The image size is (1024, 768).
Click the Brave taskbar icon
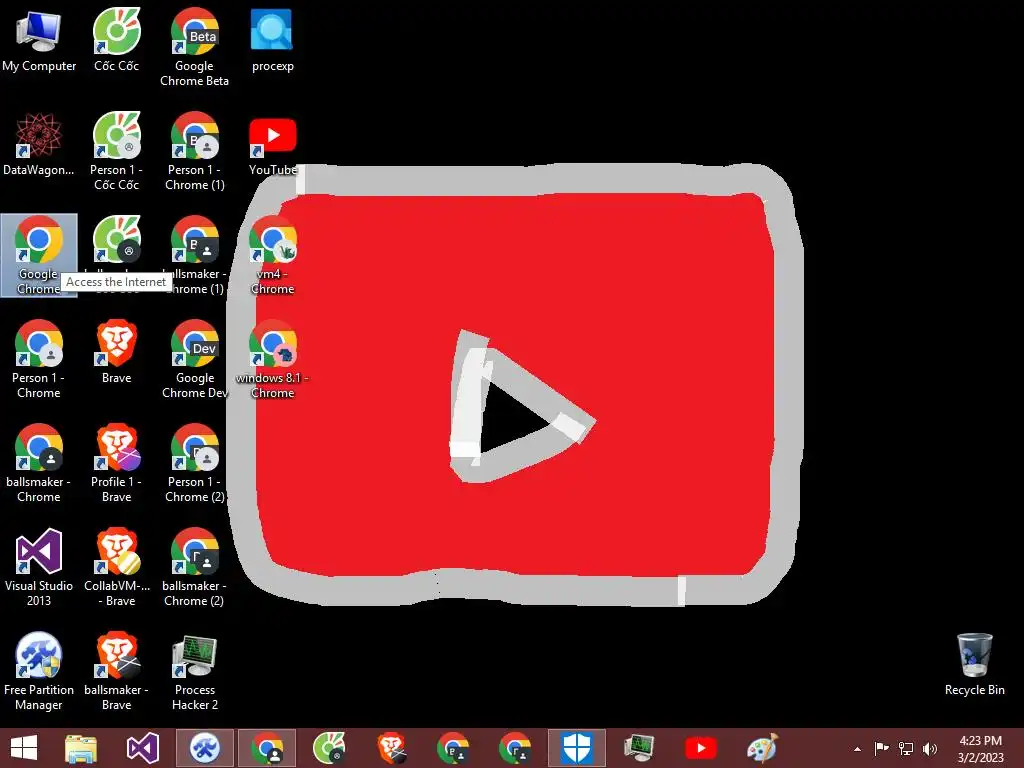click(x=391, y=748)
